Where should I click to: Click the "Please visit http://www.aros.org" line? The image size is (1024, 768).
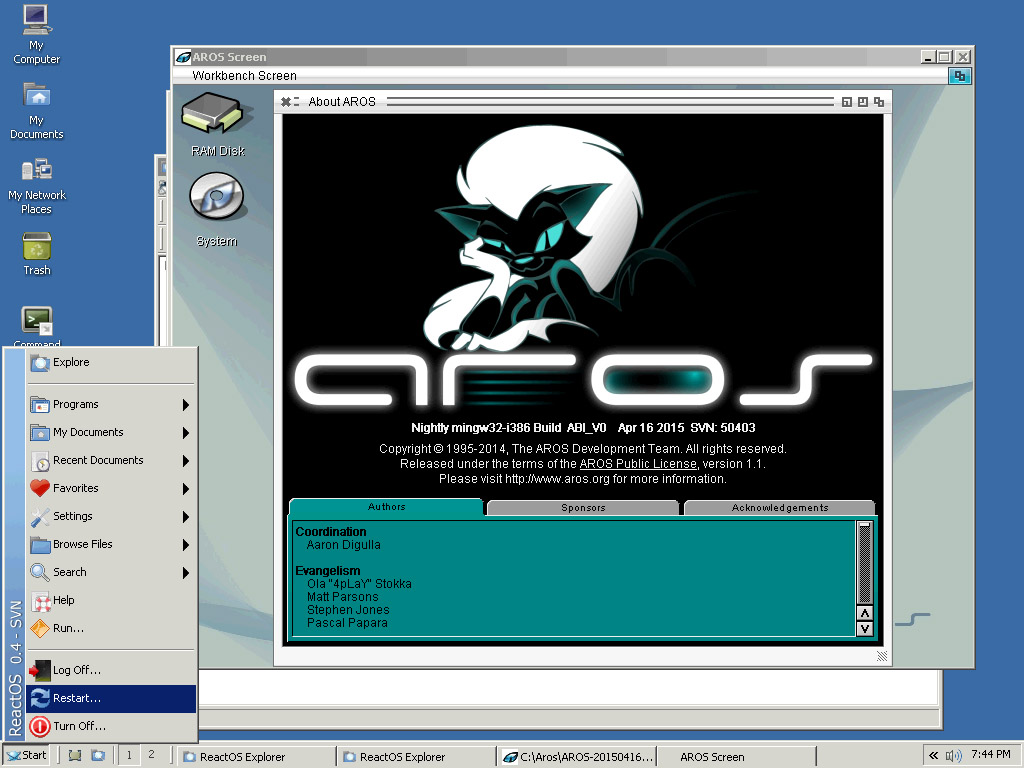[x=583, y=479]
